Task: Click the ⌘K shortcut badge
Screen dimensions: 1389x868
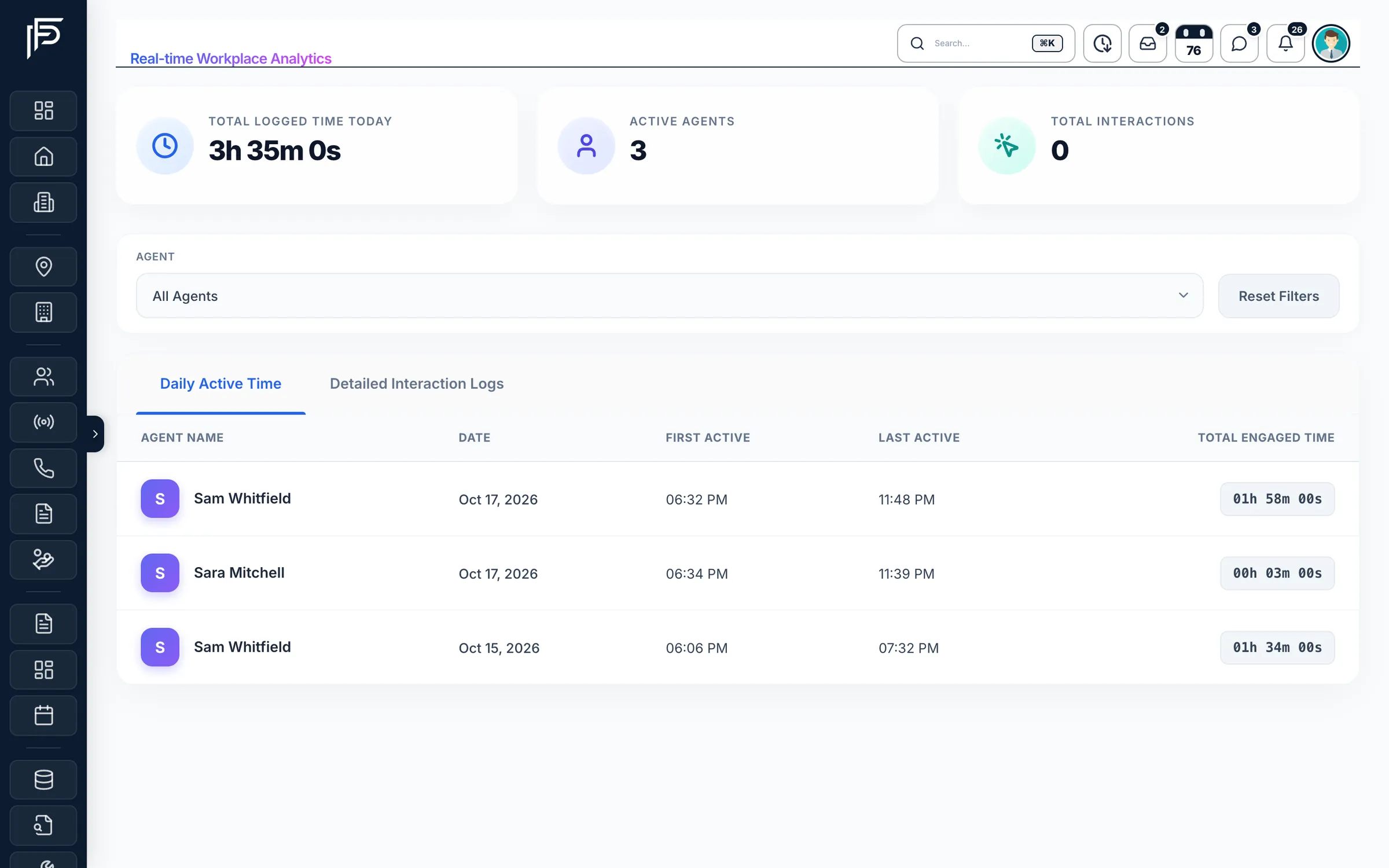Action: click(1047, 43)
